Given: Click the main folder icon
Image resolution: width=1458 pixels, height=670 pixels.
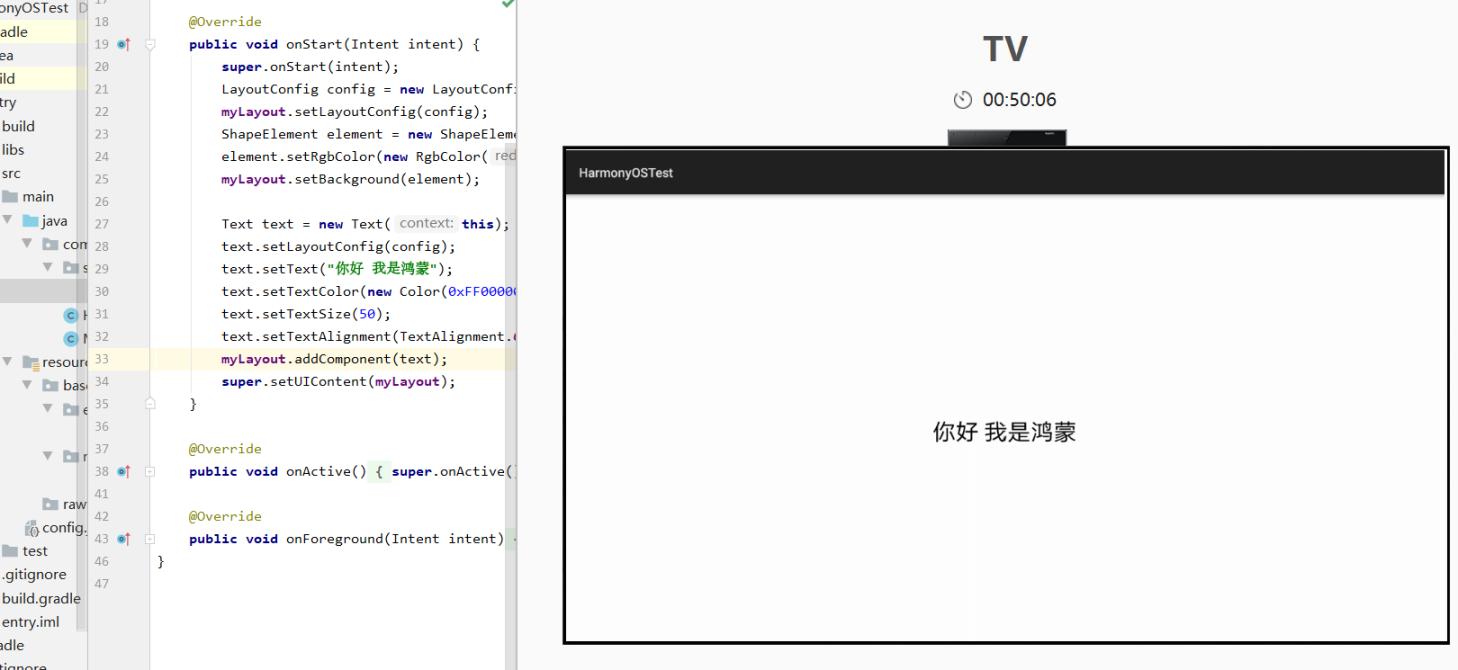Looking at the screenshot, I should coord(10,197).
